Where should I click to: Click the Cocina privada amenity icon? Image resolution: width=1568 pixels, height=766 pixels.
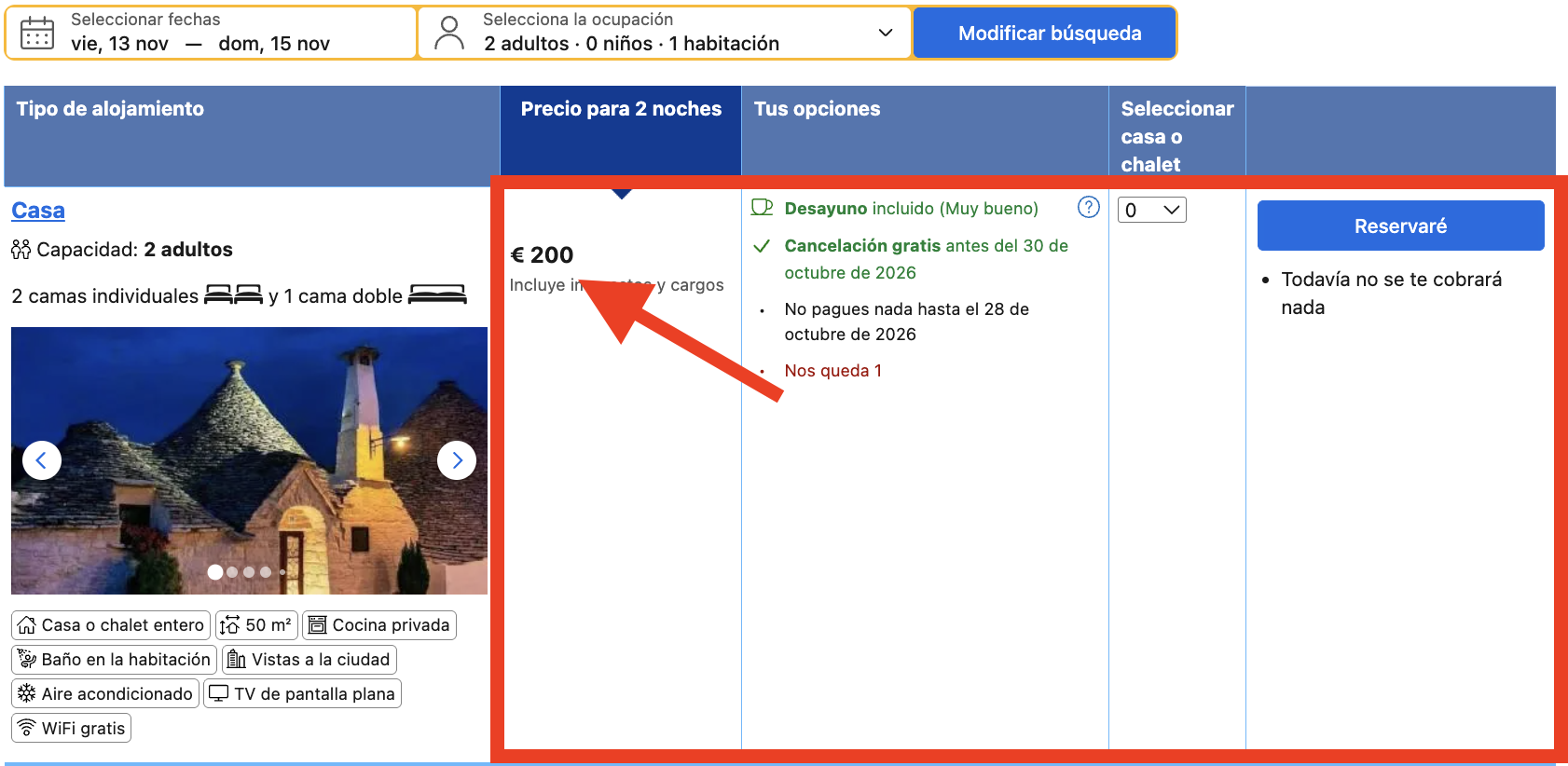click(x=318, y=624)
